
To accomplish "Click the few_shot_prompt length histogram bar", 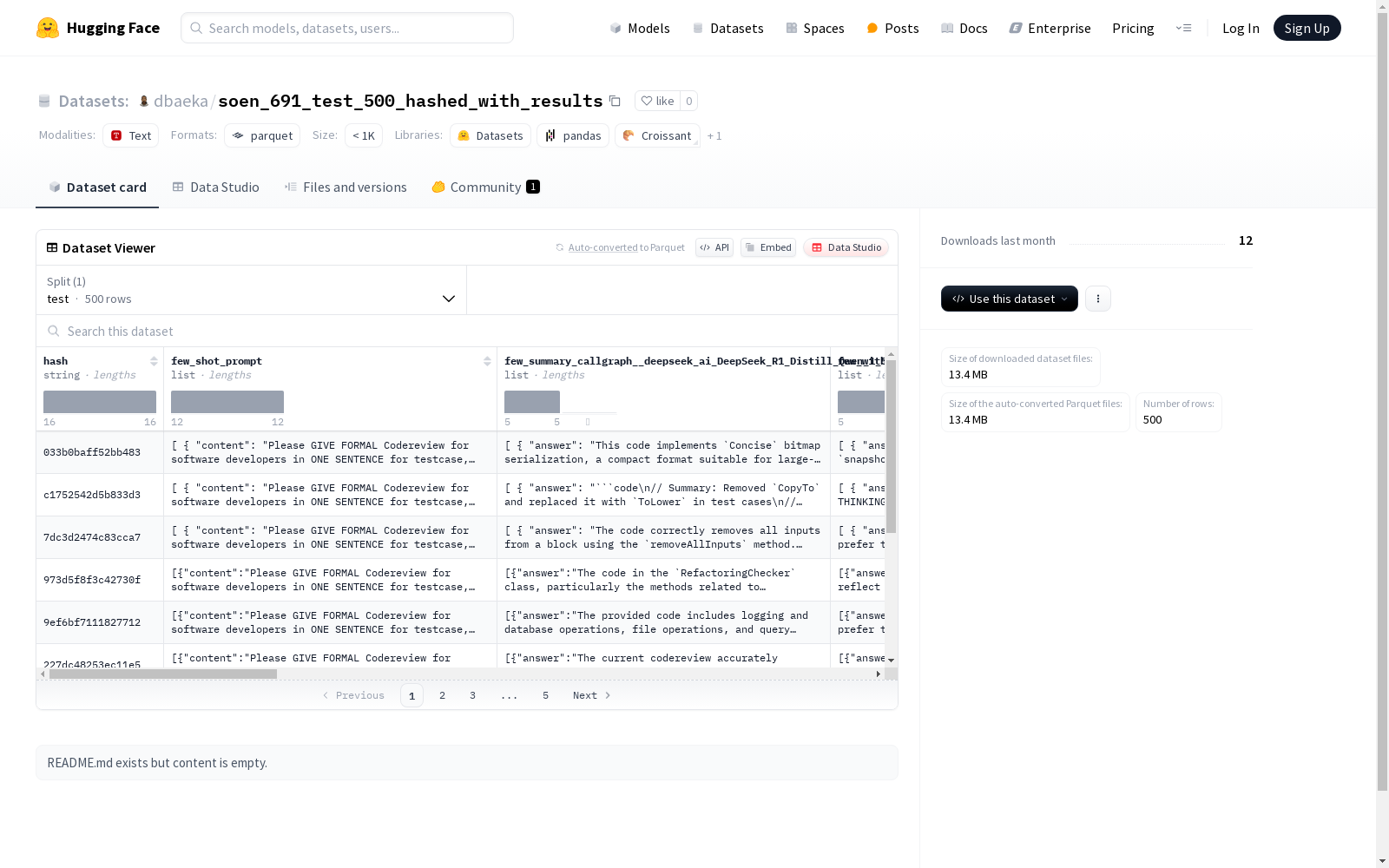I will tap(227, 402).
